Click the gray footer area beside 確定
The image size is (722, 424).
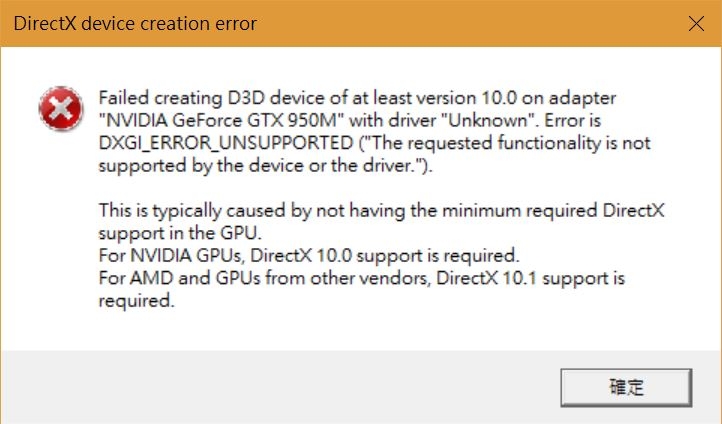coord(276,387)
